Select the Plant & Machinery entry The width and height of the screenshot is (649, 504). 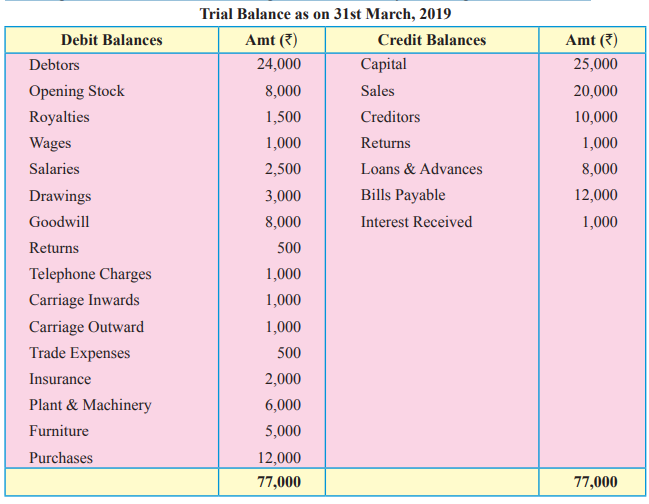90,405
